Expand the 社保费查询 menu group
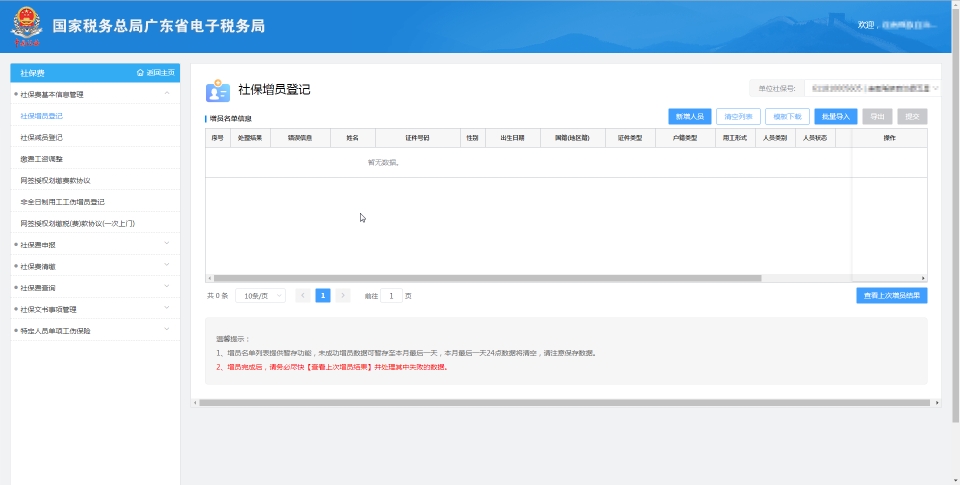 167,288
